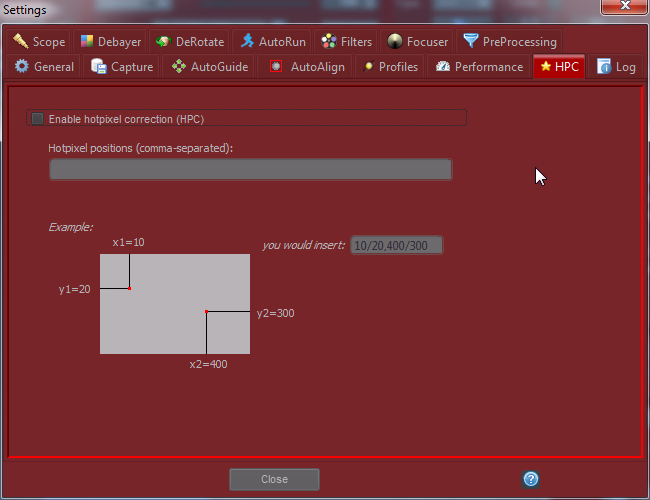
Task: Open the AutoGuide tab
Action: tap(209, 67)
